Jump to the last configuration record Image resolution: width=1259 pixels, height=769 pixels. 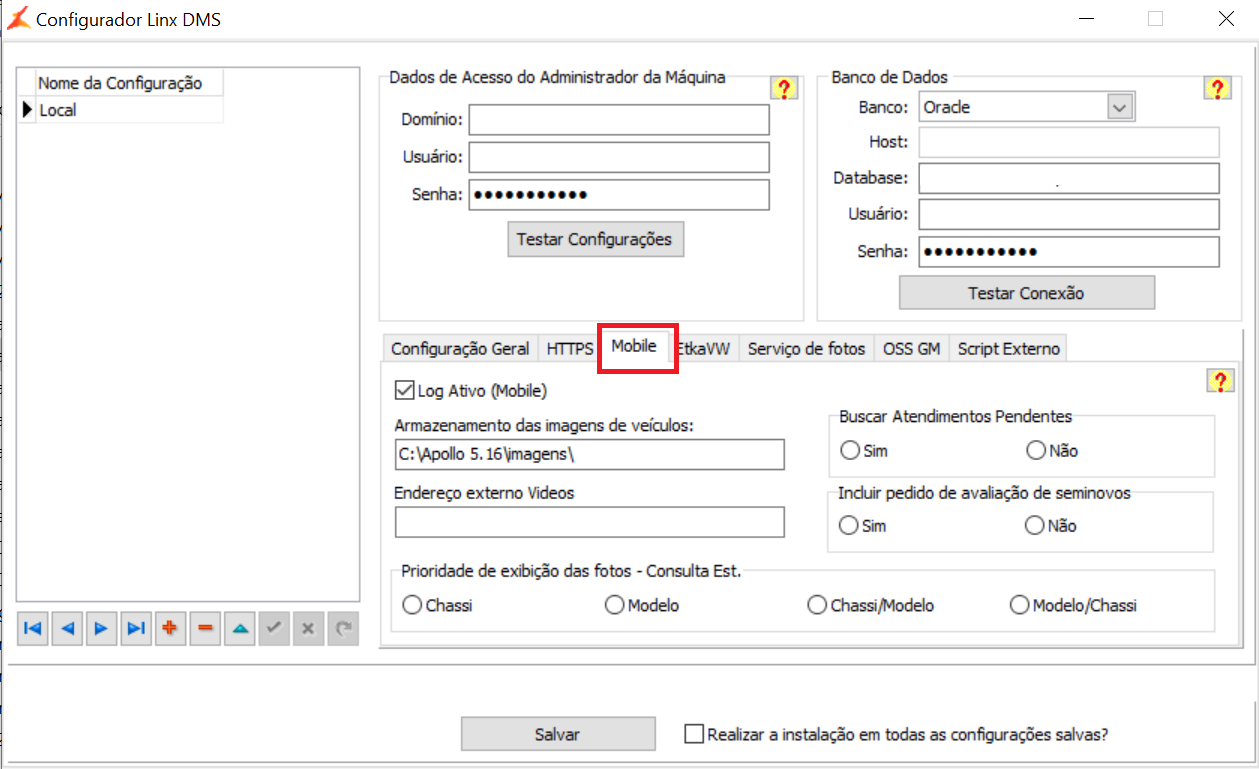(x=136, y=628)
